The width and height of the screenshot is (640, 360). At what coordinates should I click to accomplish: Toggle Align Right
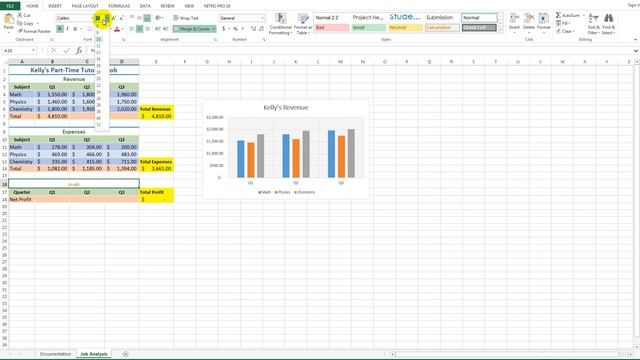pos(147,29)
